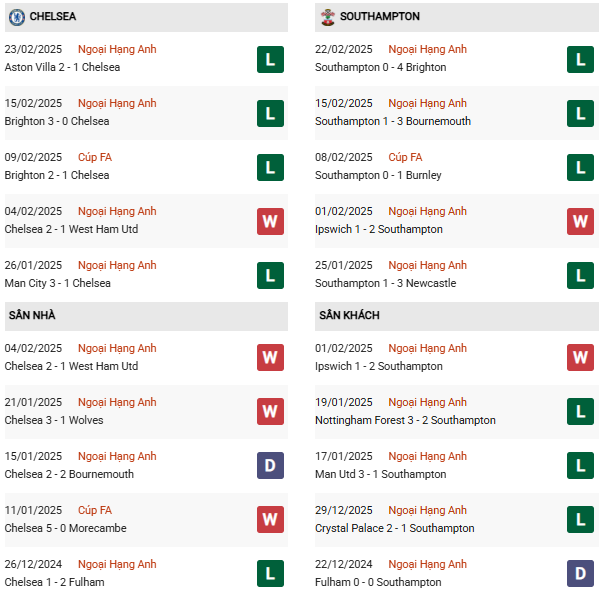Viewport: 600px width, 592px height.
Task: Click the Southampton club crest icon
Action: [328, 17]
